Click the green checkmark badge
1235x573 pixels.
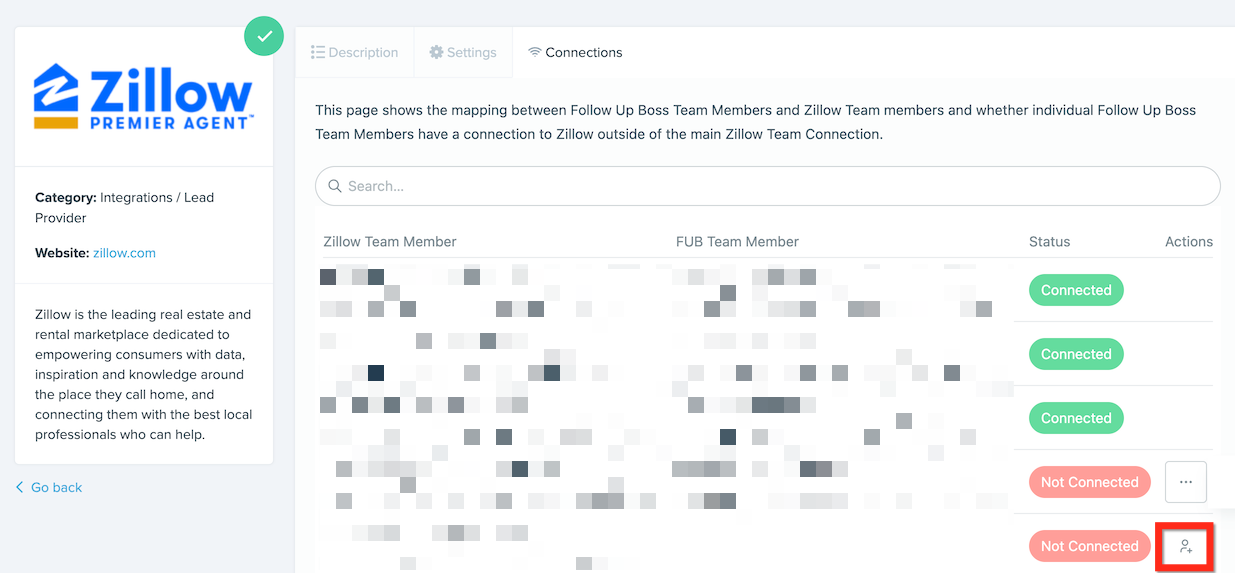click(x=264, y=36)
